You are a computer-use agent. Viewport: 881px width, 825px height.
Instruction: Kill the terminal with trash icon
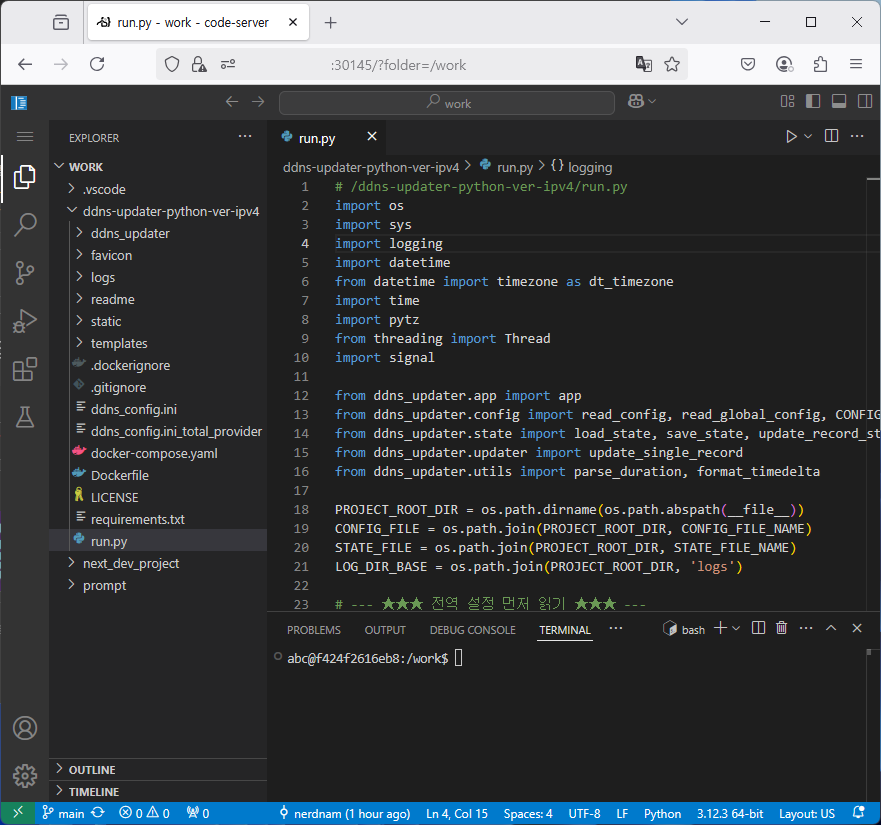[781, 629]
